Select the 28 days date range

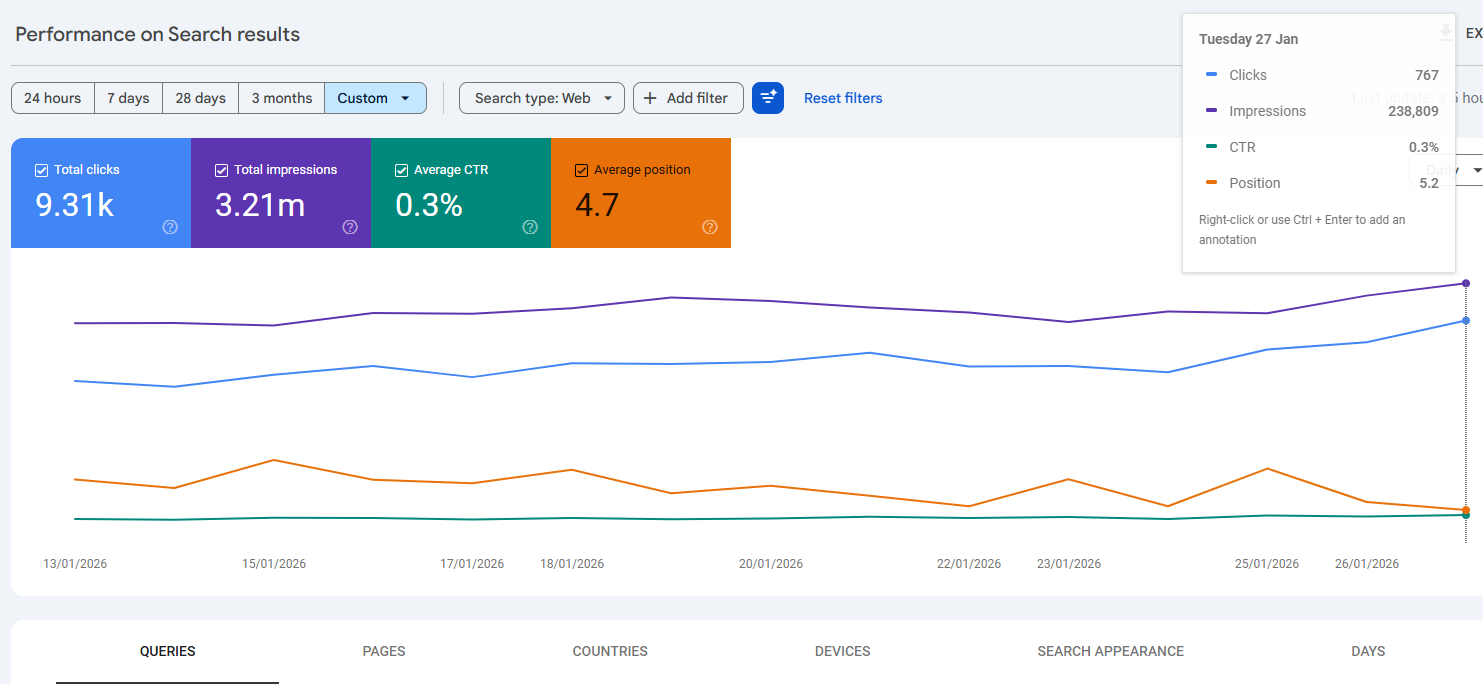(x=200, y=98)
